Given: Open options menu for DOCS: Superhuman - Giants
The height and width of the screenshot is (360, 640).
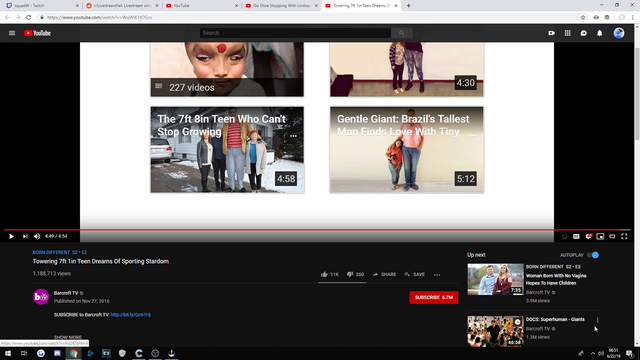Looking at the screenshot, I should [x=598, y=320].
